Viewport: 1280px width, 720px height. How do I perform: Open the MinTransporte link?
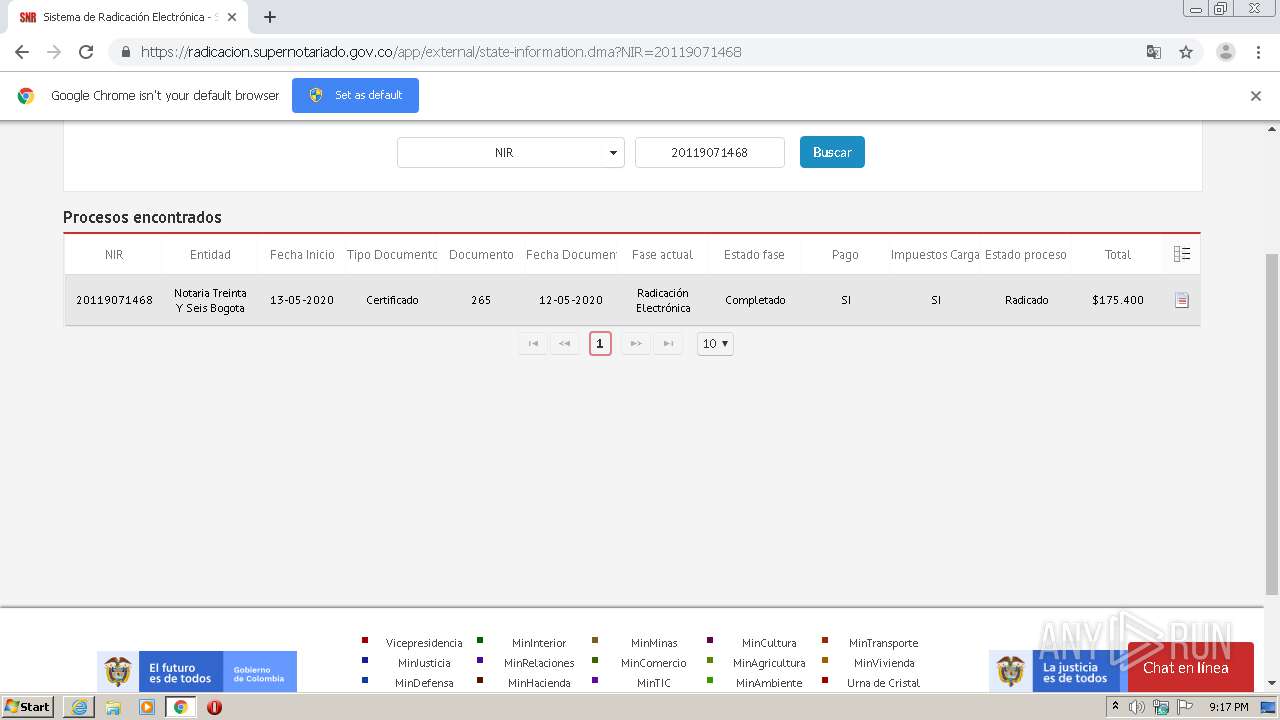[x=883, y=643]
